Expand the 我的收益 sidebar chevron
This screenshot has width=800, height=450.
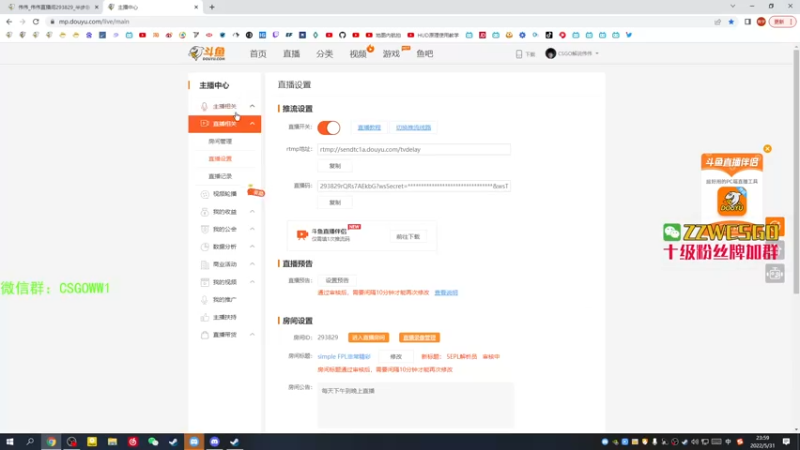252,212
